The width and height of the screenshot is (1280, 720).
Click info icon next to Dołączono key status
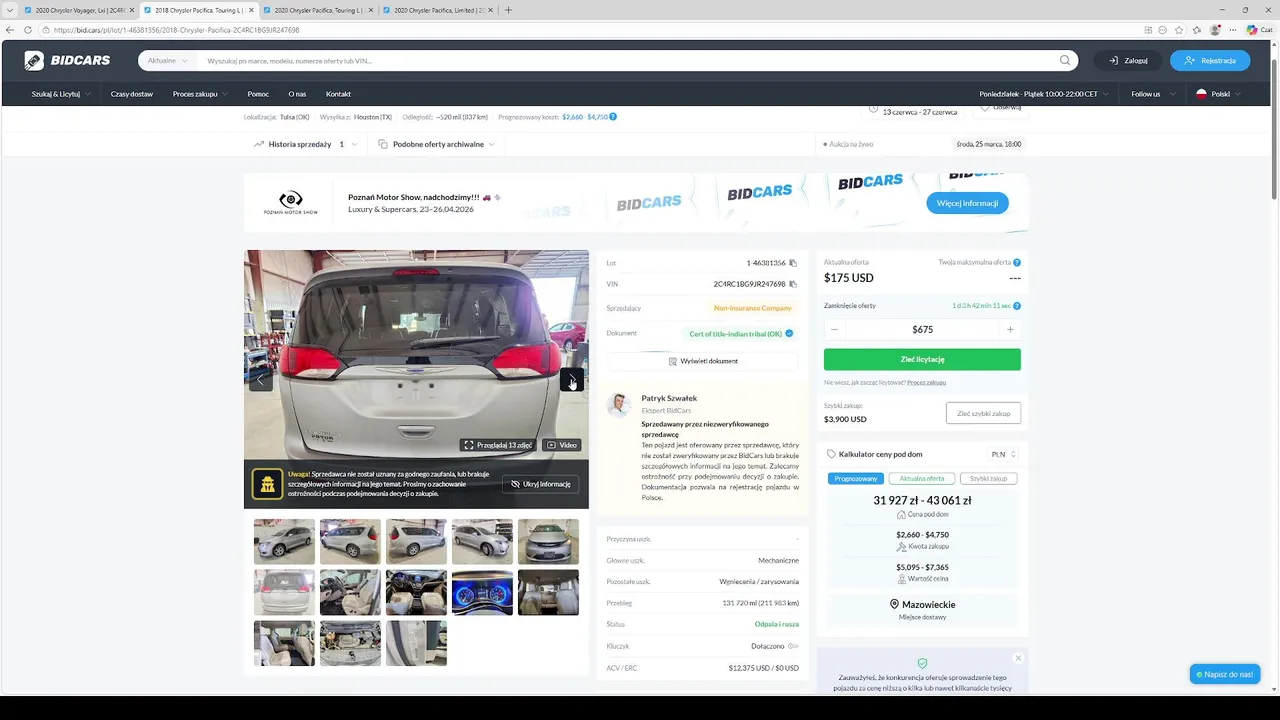tap(793, 646)
